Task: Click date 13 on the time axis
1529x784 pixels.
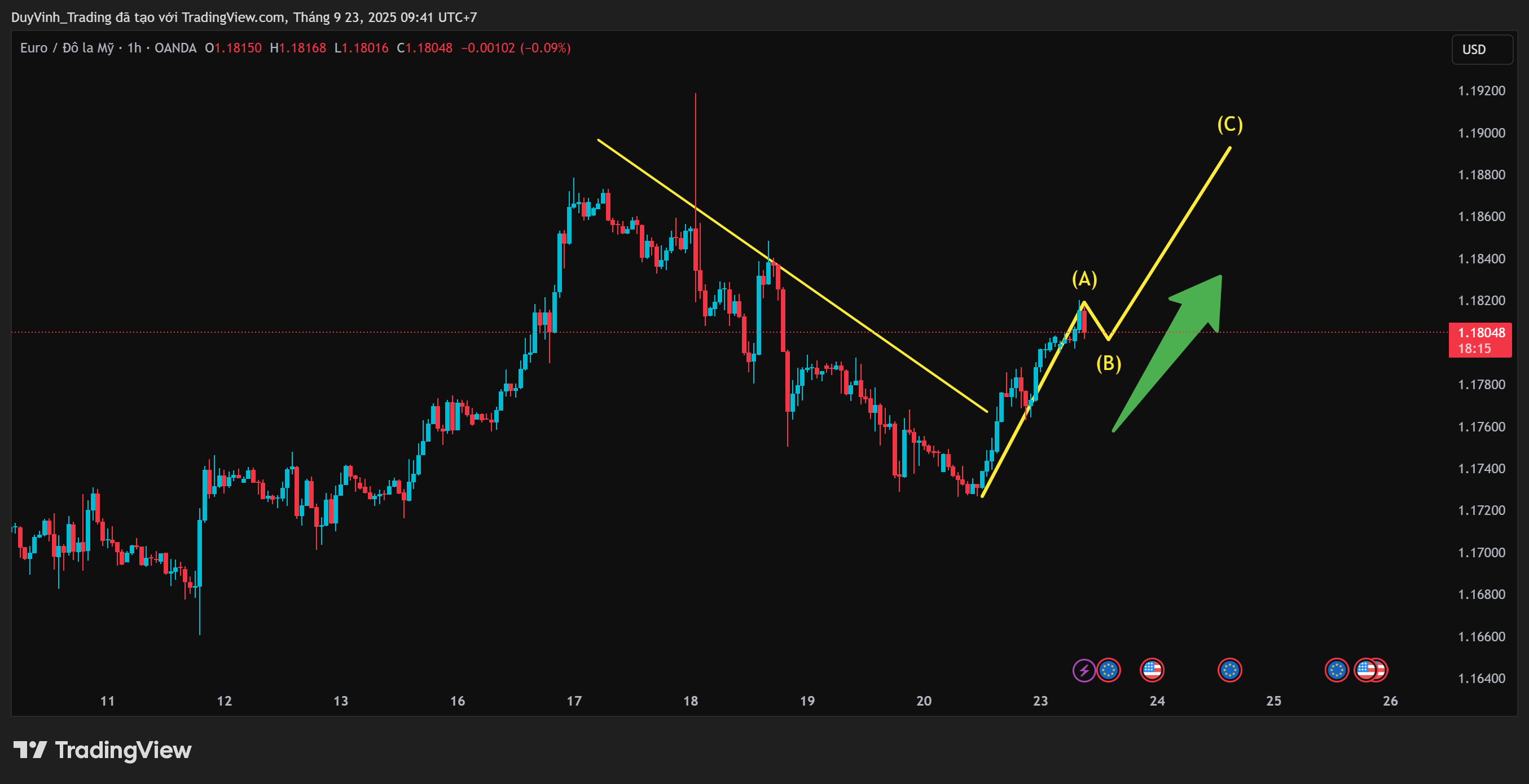Action: point(341,701)
